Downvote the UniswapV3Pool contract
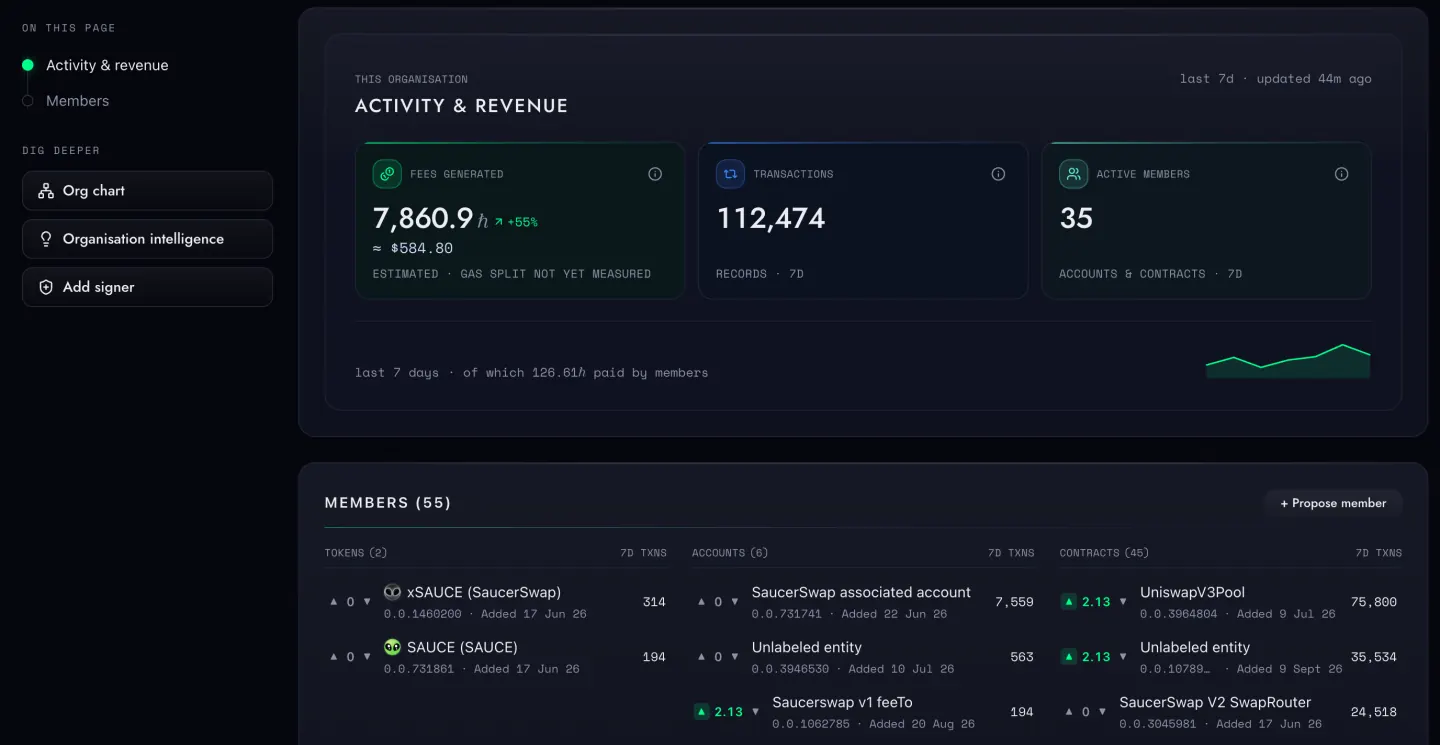The image size is (1440, 745). pyautogui.click(x=1123, y=602)
